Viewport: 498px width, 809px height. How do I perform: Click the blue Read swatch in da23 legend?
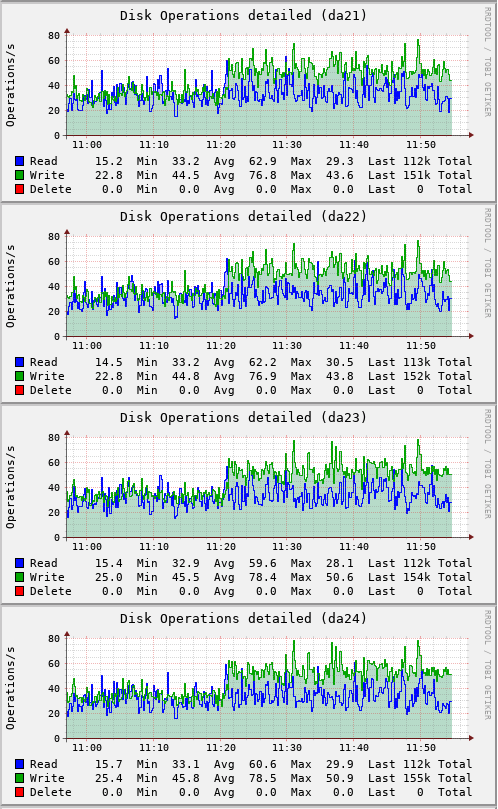[x=20, y=563]
